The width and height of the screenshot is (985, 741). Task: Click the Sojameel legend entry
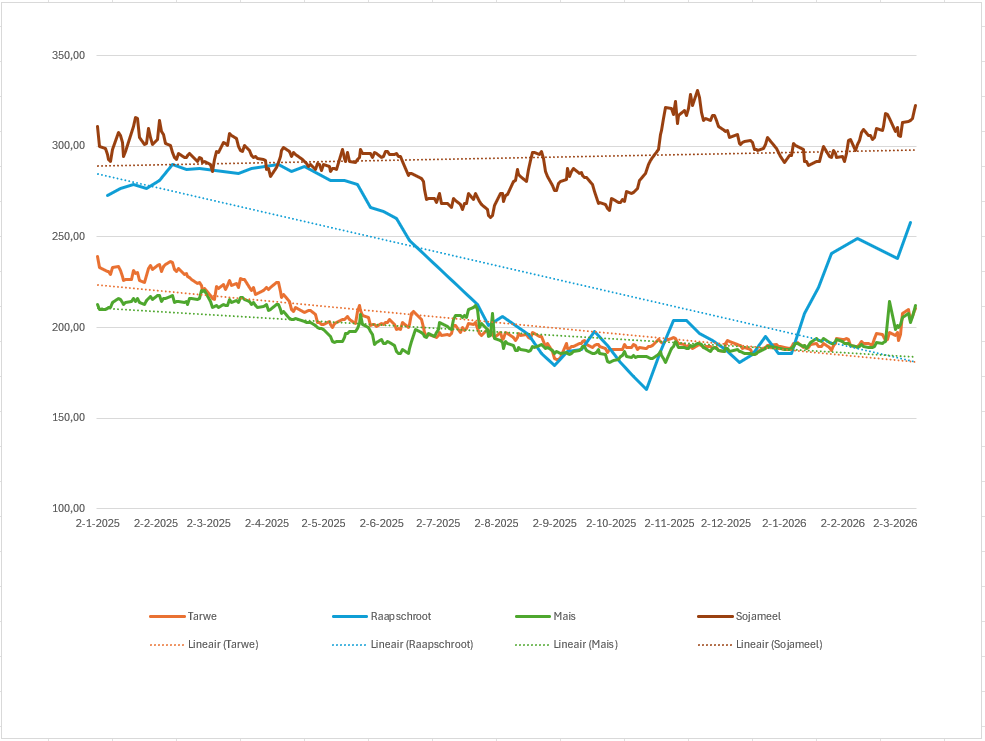coord(759,617)
